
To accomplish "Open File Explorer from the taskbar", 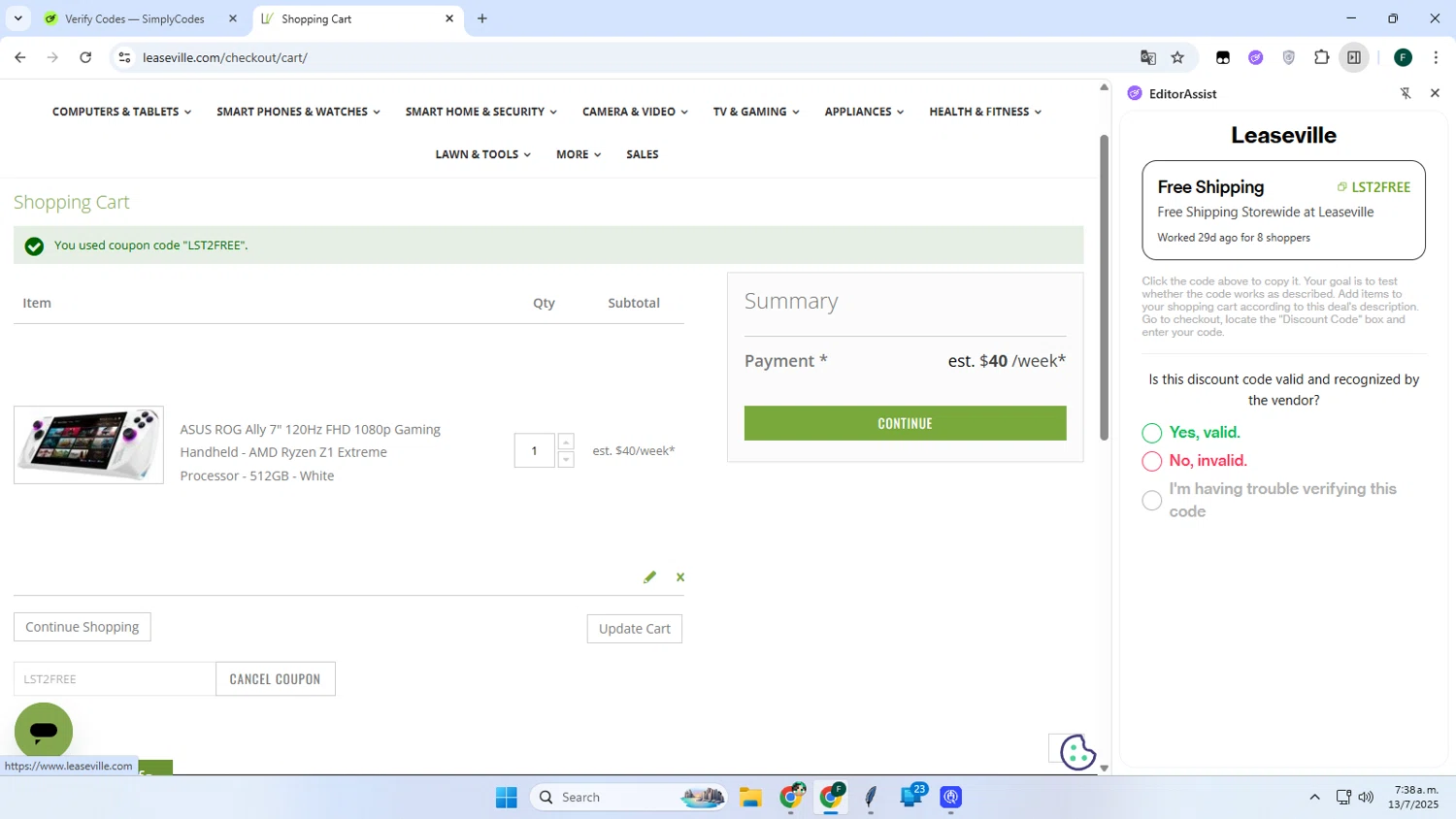I will pos(750,798).
